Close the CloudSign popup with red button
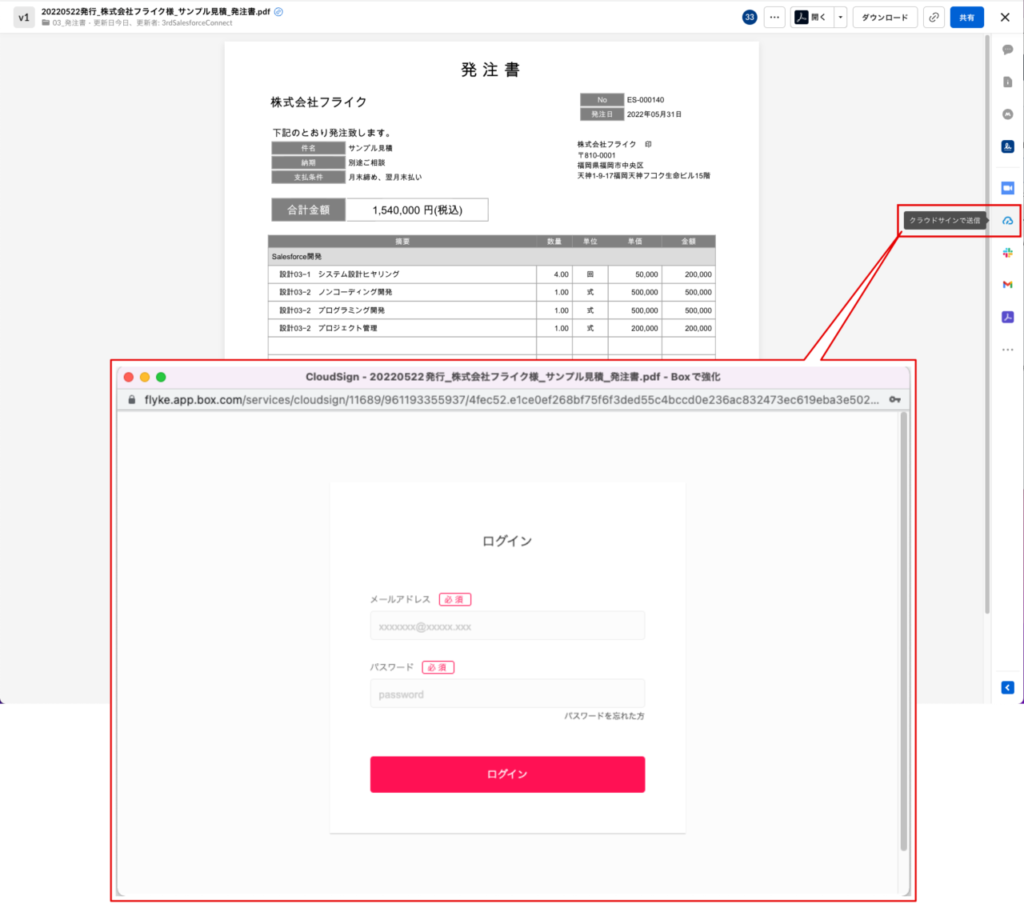 tap(129, 377)
